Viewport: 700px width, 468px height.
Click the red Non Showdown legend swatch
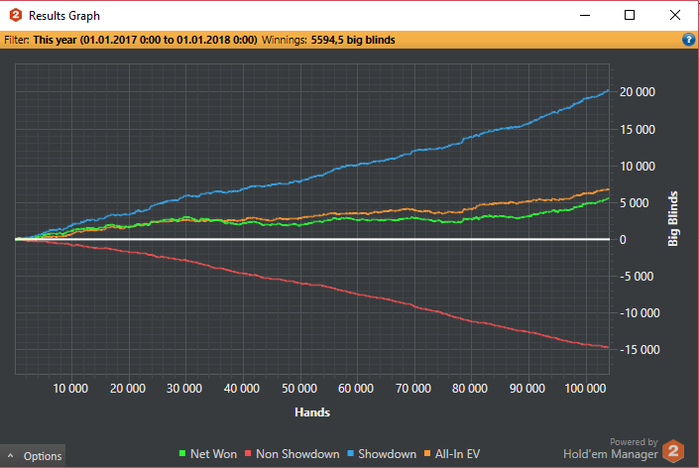[248, 454]
